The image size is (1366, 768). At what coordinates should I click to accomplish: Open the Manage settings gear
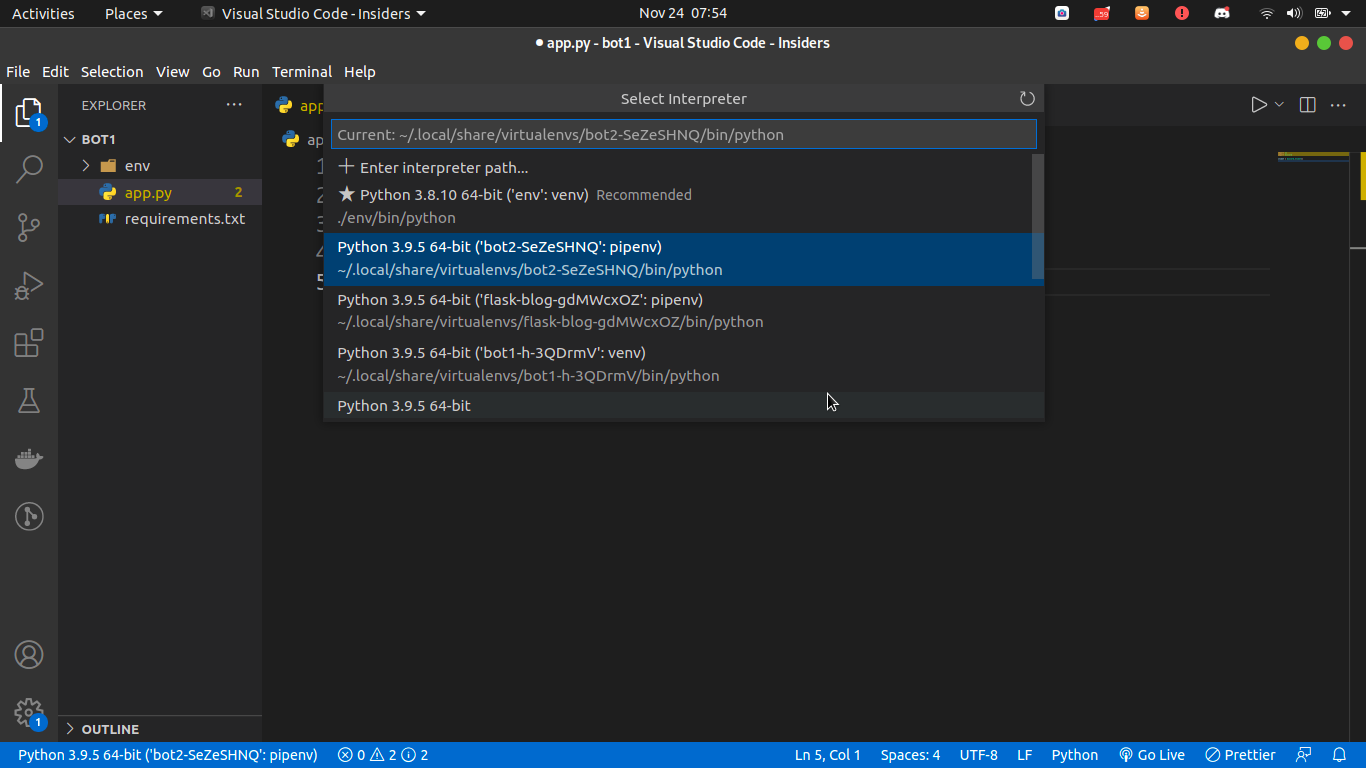pos(29,713)
